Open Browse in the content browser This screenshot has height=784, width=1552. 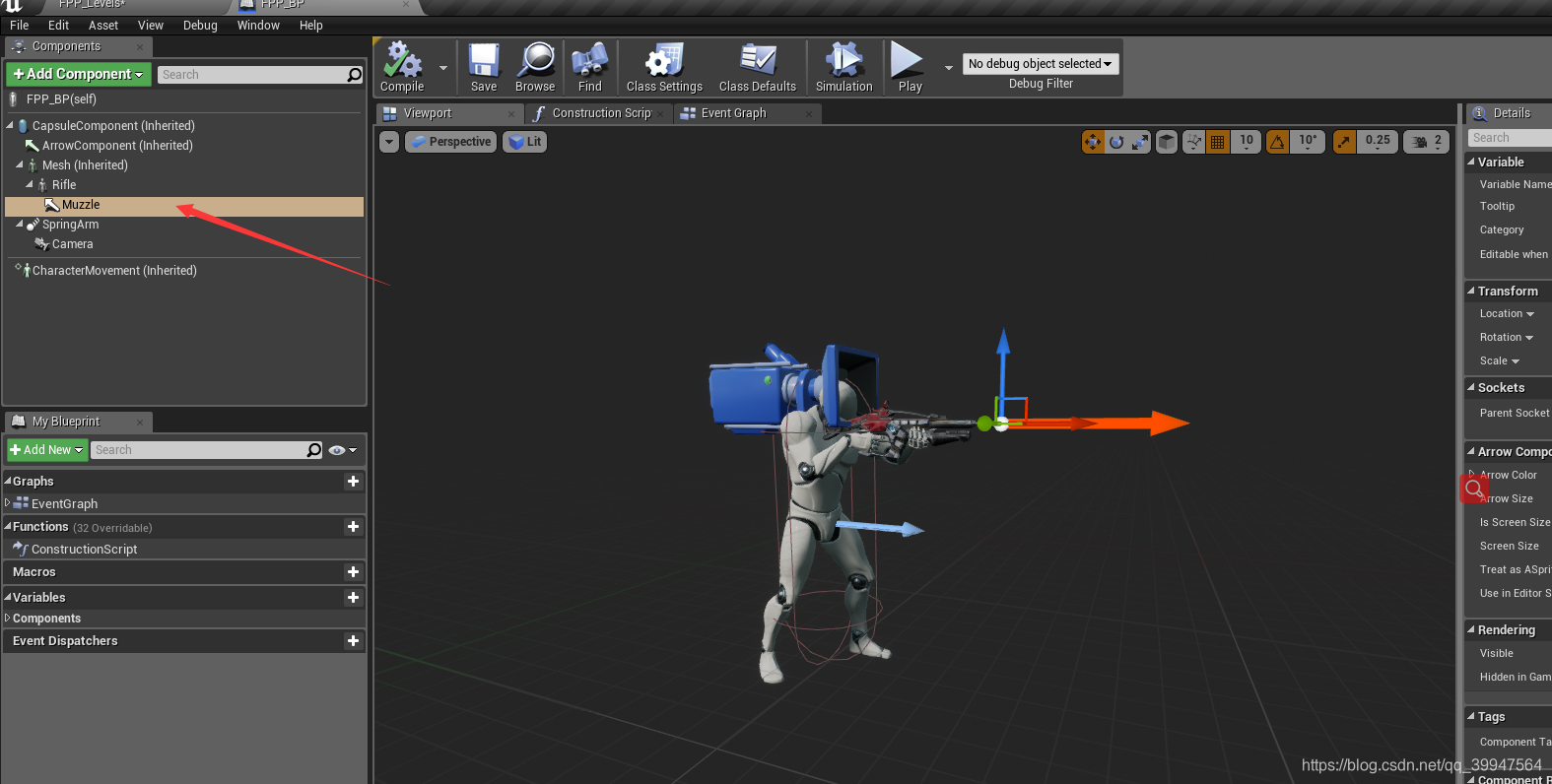click(x=535, y=67)
